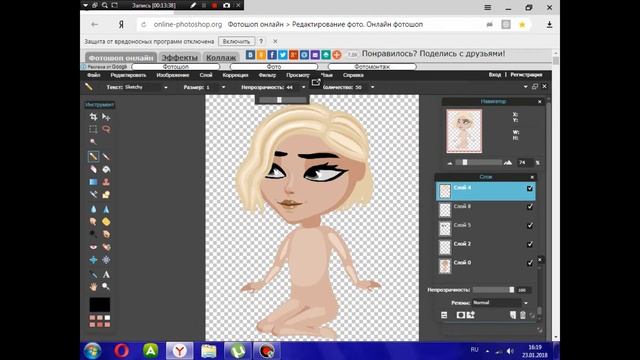Viewport: 640px width, 360px height.
Task: Select the Move tool
Action: pos(106,117)
